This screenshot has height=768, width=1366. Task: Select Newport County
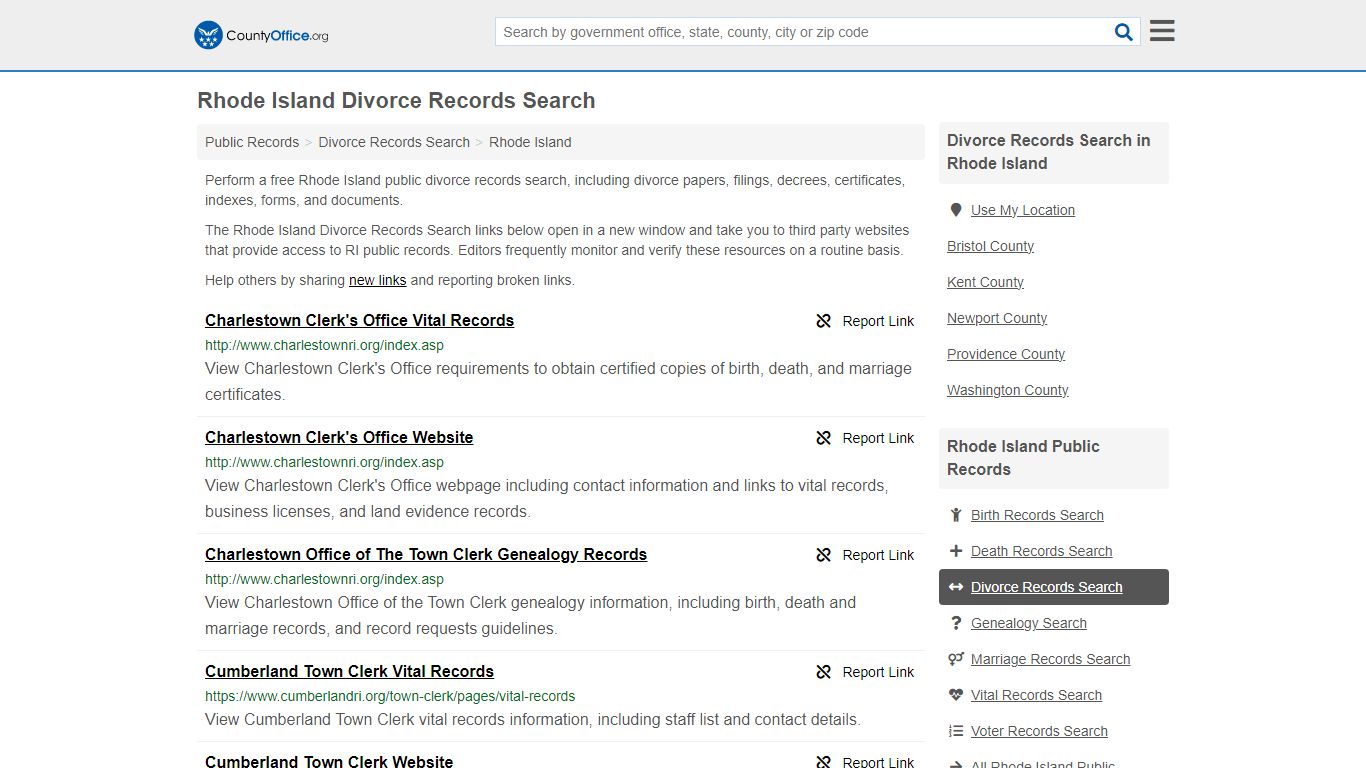click(997, 318)
